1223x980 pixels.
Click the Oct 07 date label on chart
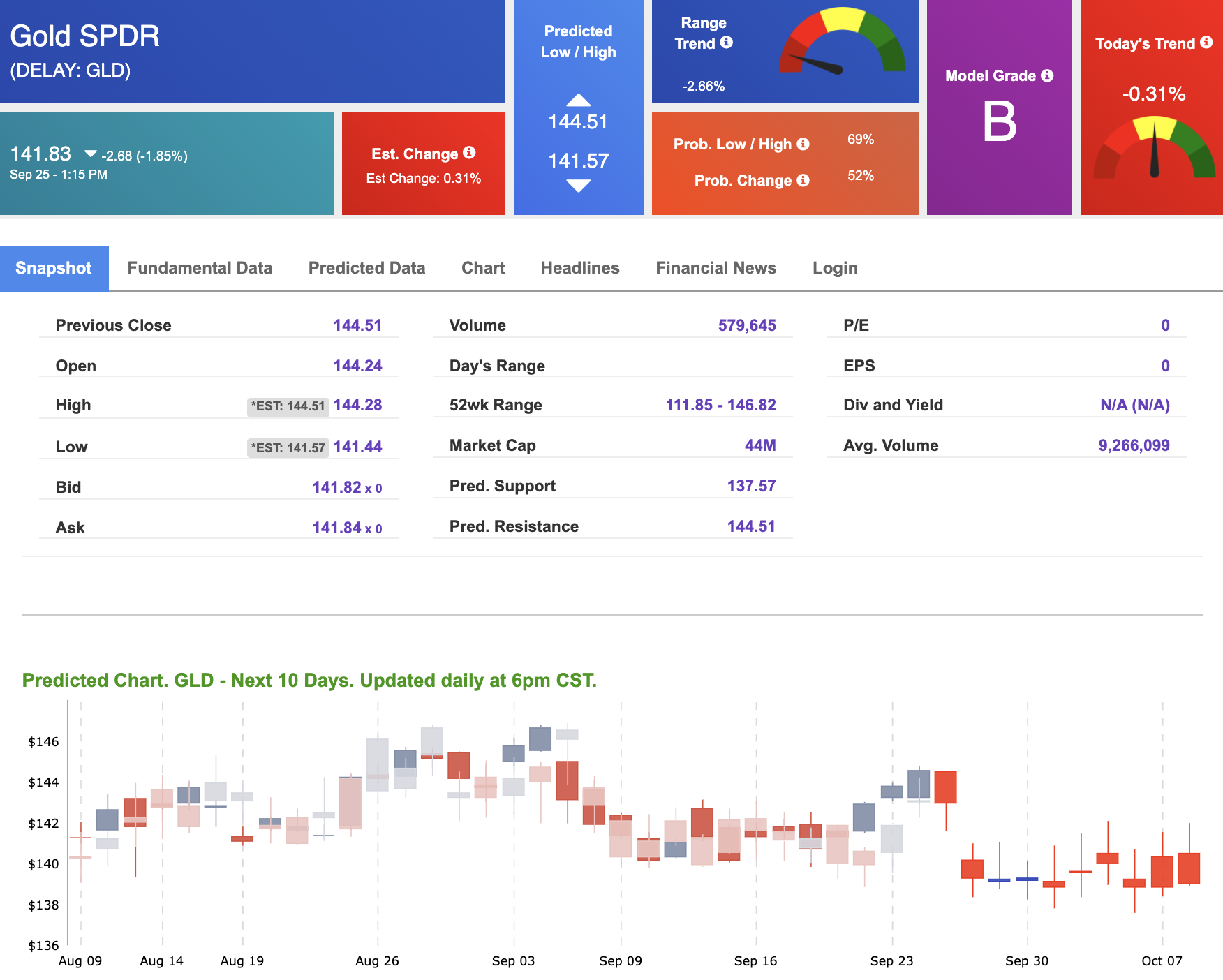pos(1162,961)
